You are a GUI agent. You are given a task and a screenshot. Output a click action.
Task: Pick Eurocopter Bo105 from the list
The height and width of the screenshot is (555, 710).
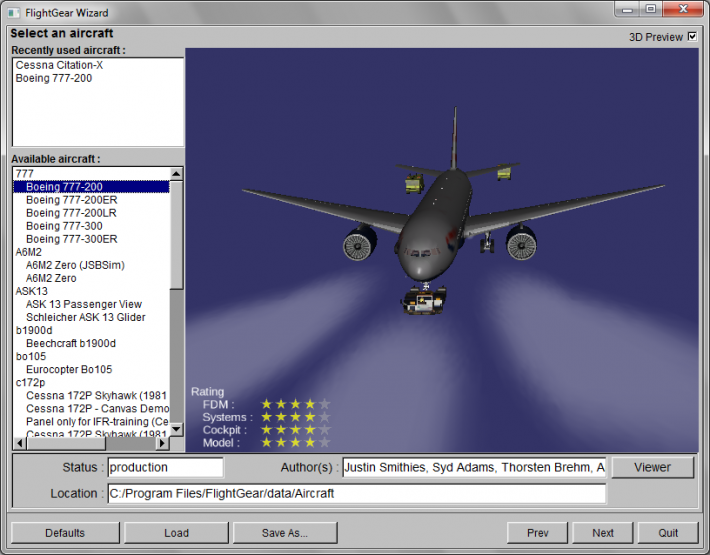(69, 369)
